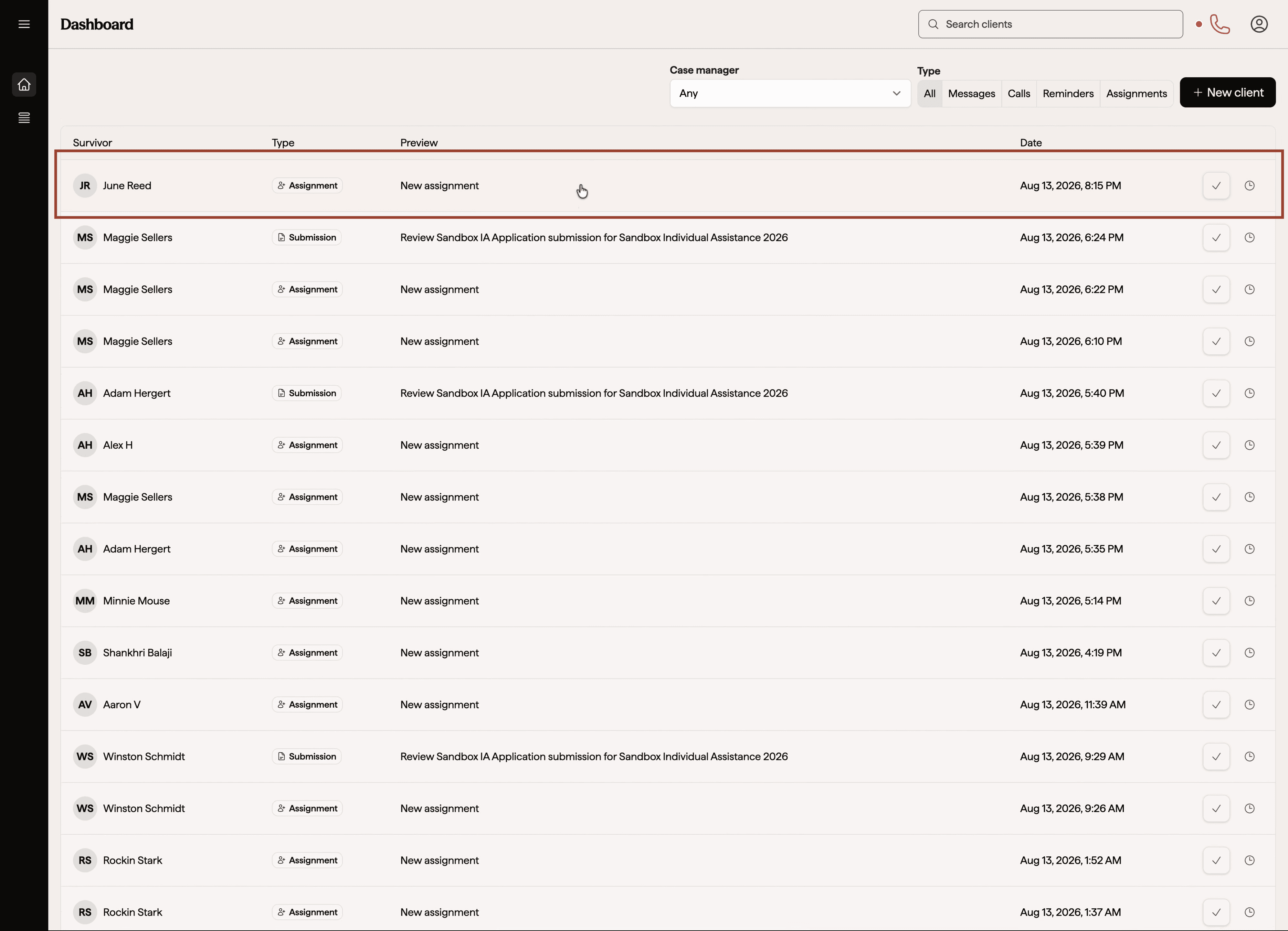This screenshot has width=1288, height=931.
Task: Check off Adam Hergert 5:35 PM assignment
Action: point(1216,549)
